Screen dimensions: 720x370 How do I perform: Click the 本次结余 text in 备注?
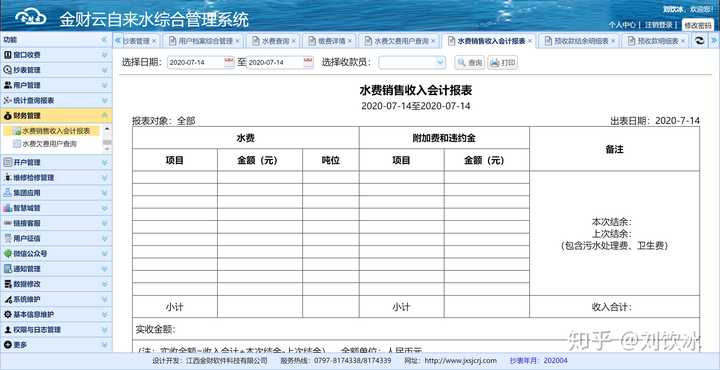(x=612, y=222)
